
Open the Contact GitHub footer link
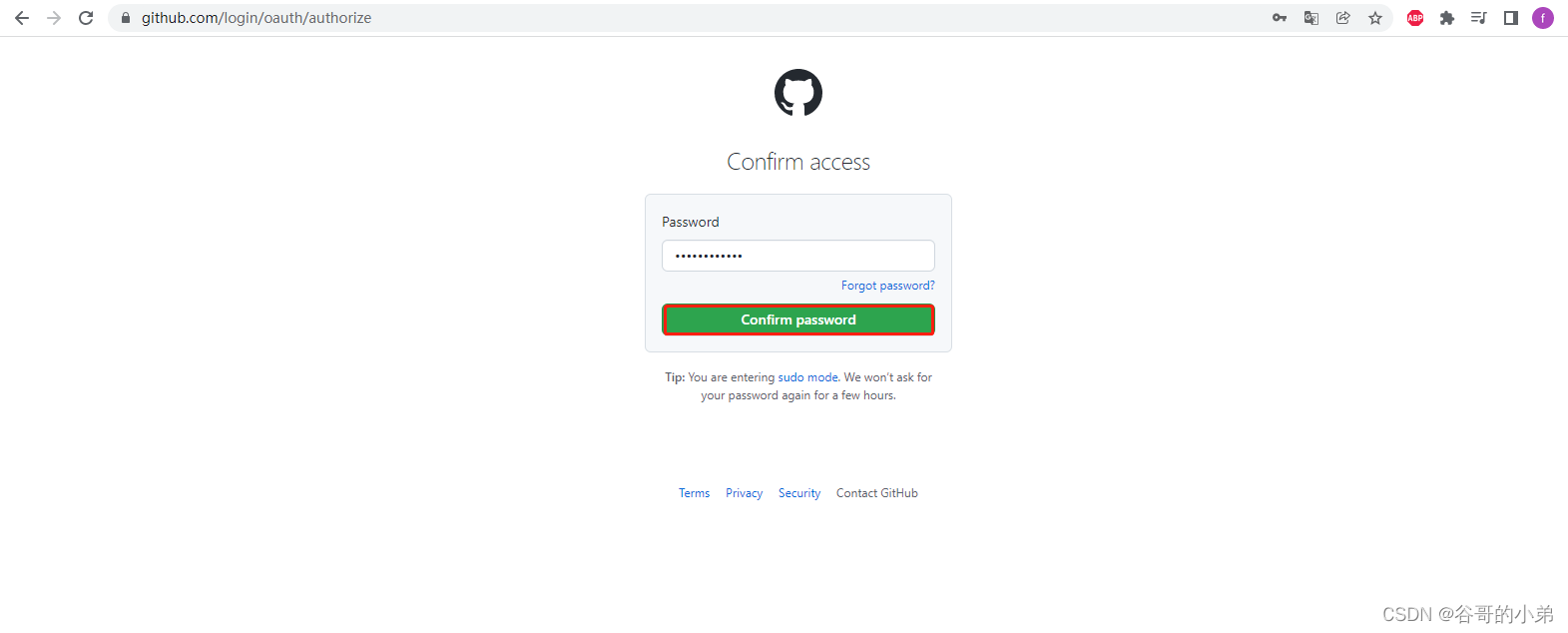click(877, 493)
